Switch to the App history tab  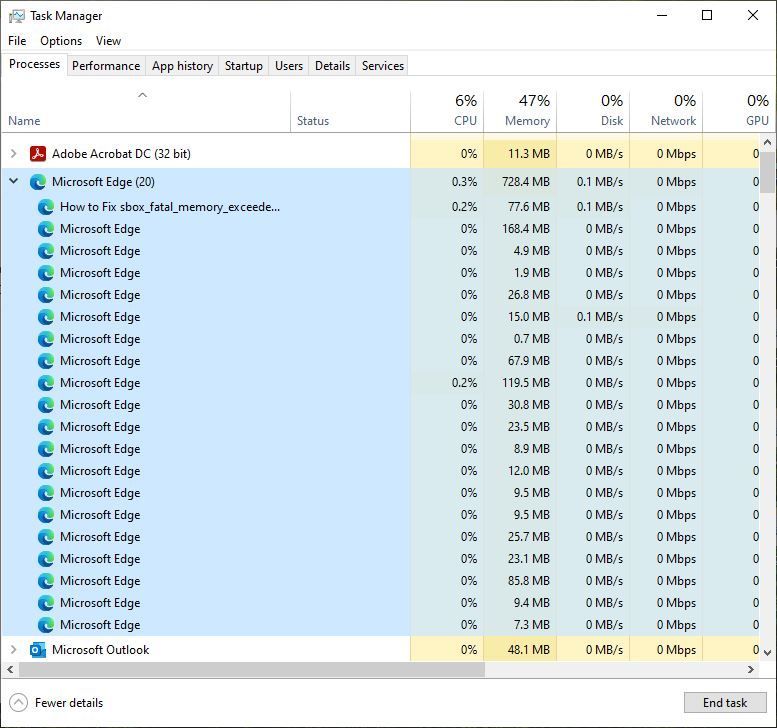tap(182, 66)
